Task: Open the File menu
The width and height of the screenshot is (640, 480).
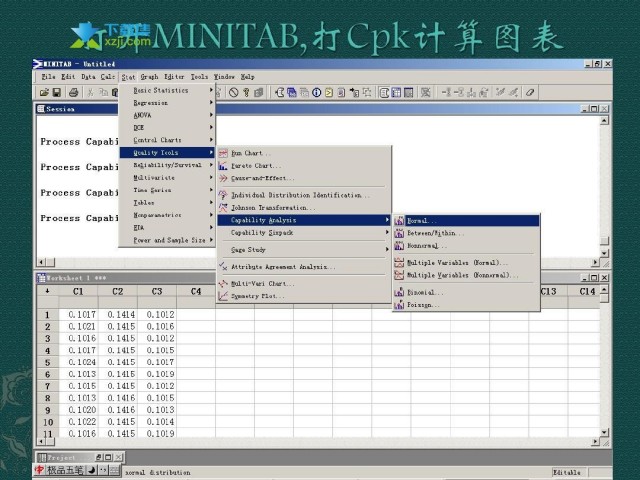Action: (x=48, y=77)
